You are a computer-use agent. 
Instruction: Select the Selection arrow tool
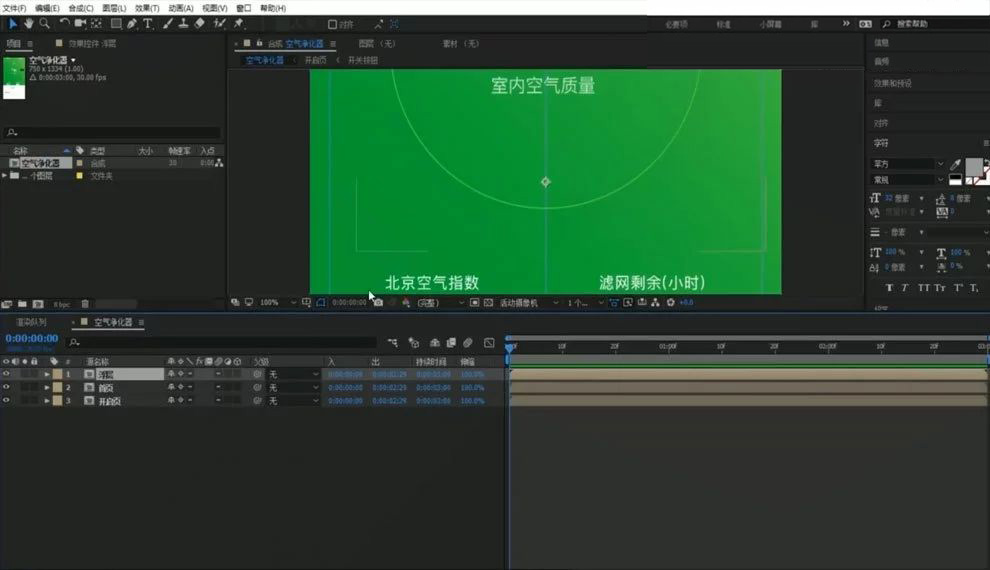[12, 24]
